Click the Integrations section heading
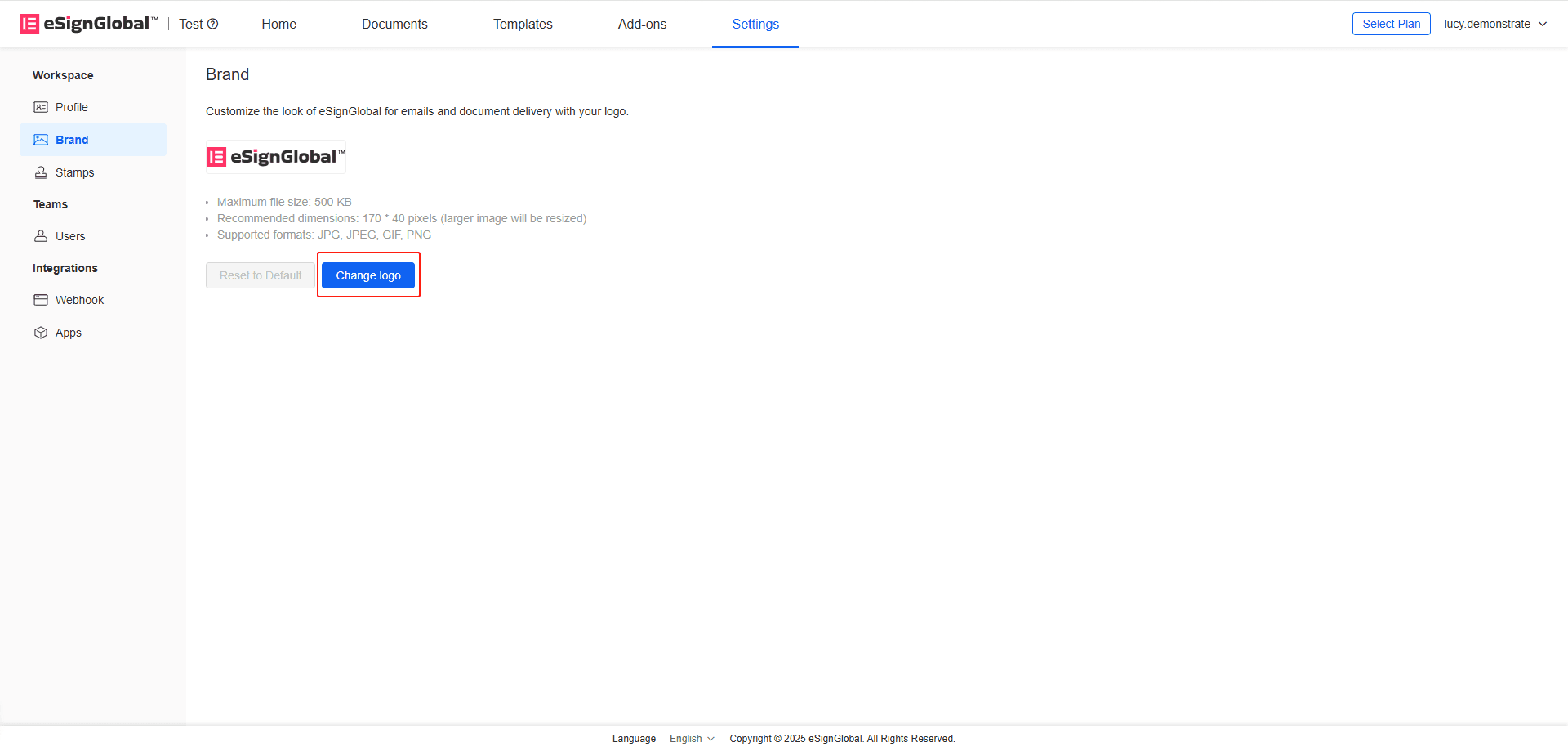This screenshot has width=1568, height=751. (65, 268)
